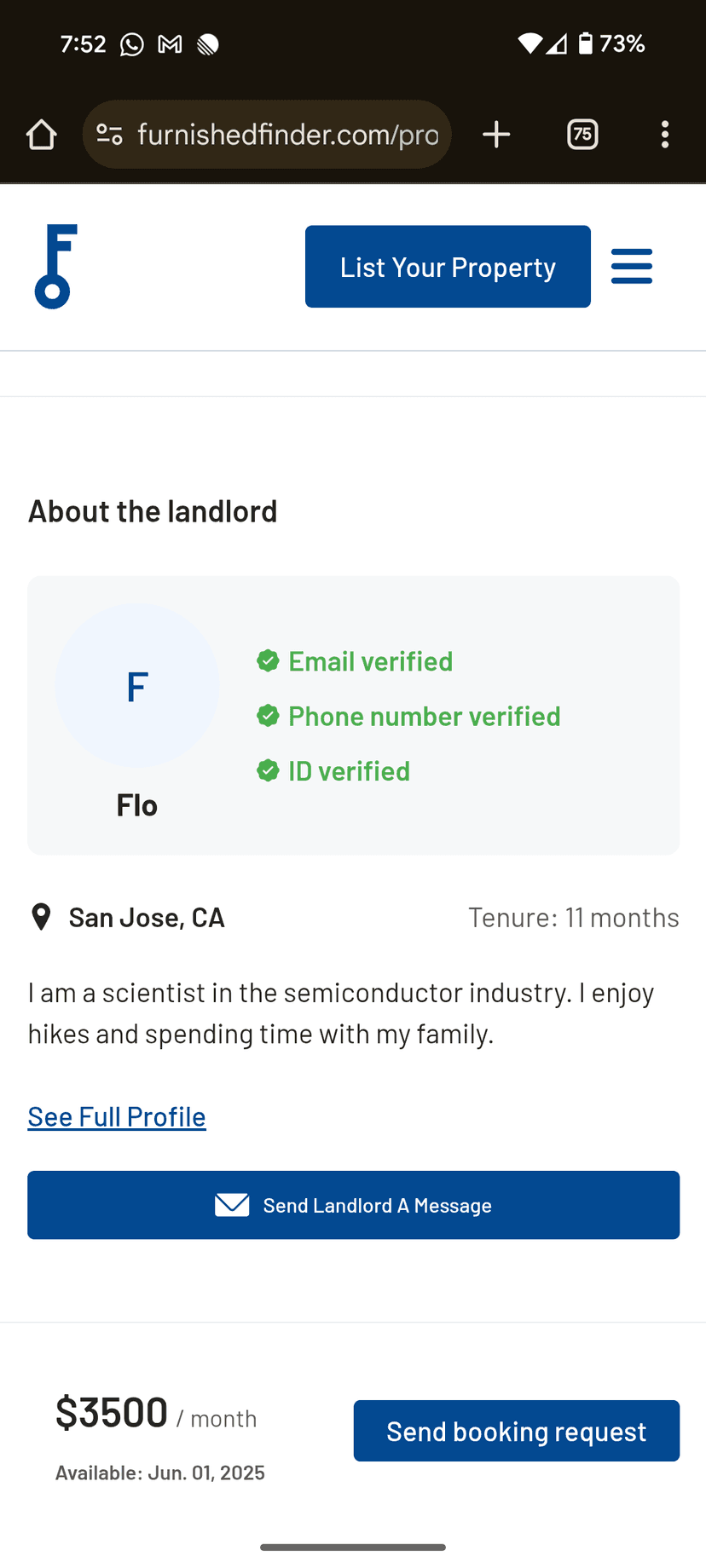The width and height of the screenshot is (706, 1568).
Task: Tap the furnishedfinder.com address bar
Action: coord(287,135)
